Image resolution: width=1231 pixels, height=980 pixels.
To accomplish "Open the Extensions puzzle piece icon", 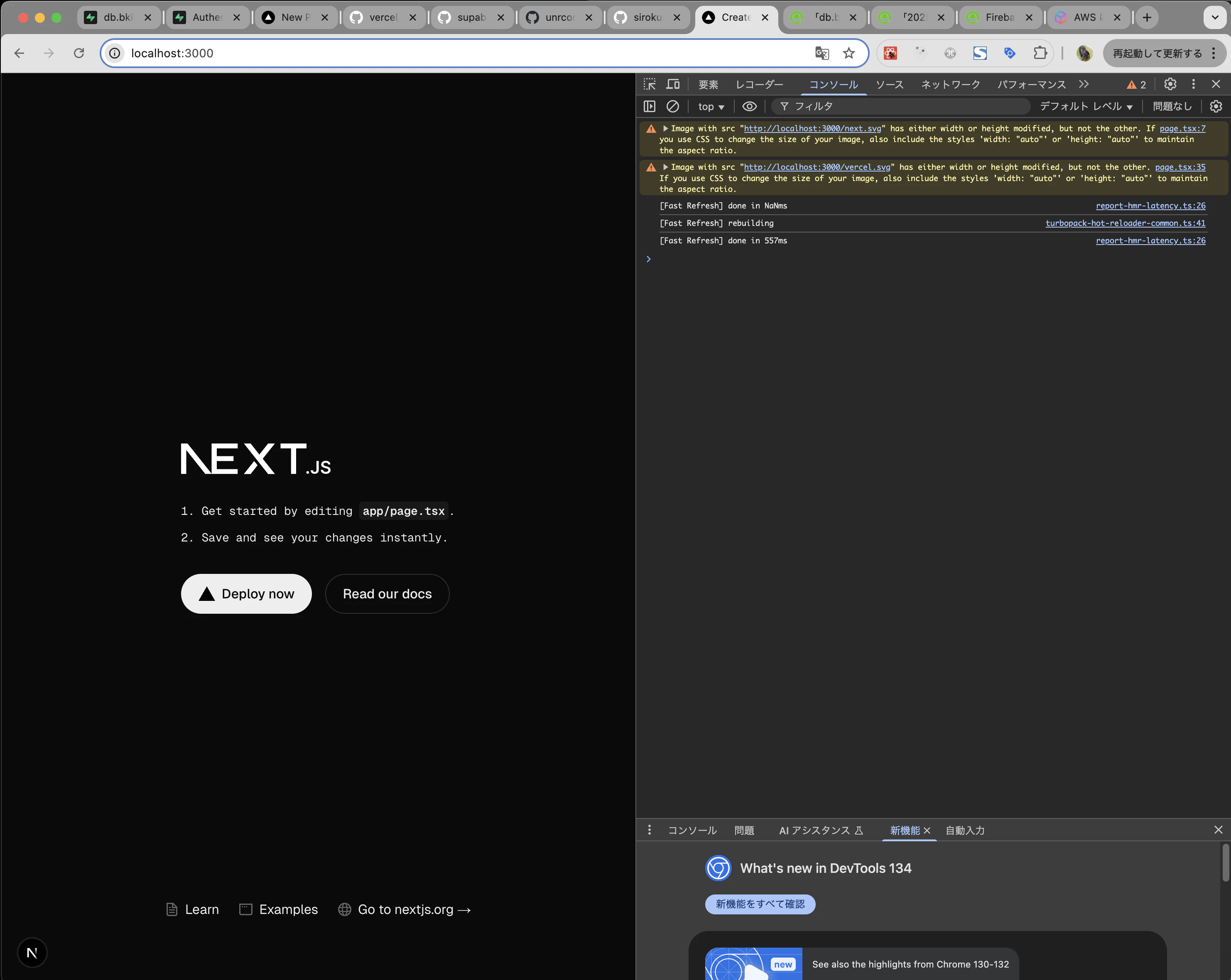I will click(x=1040, y=53).
